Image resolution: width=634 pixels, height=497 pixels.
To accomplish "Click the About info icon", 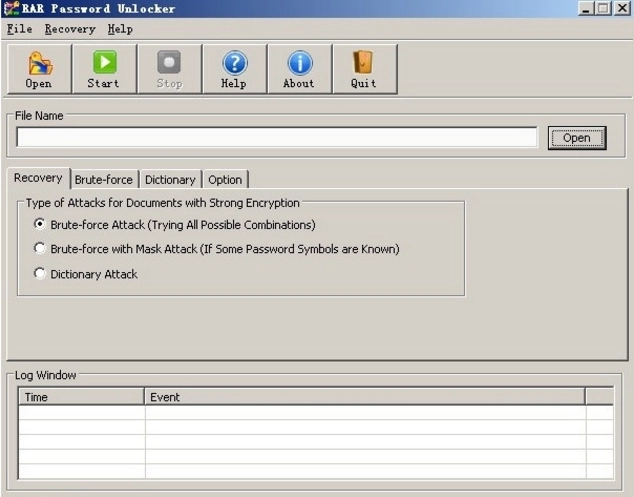I will [299, 64].
